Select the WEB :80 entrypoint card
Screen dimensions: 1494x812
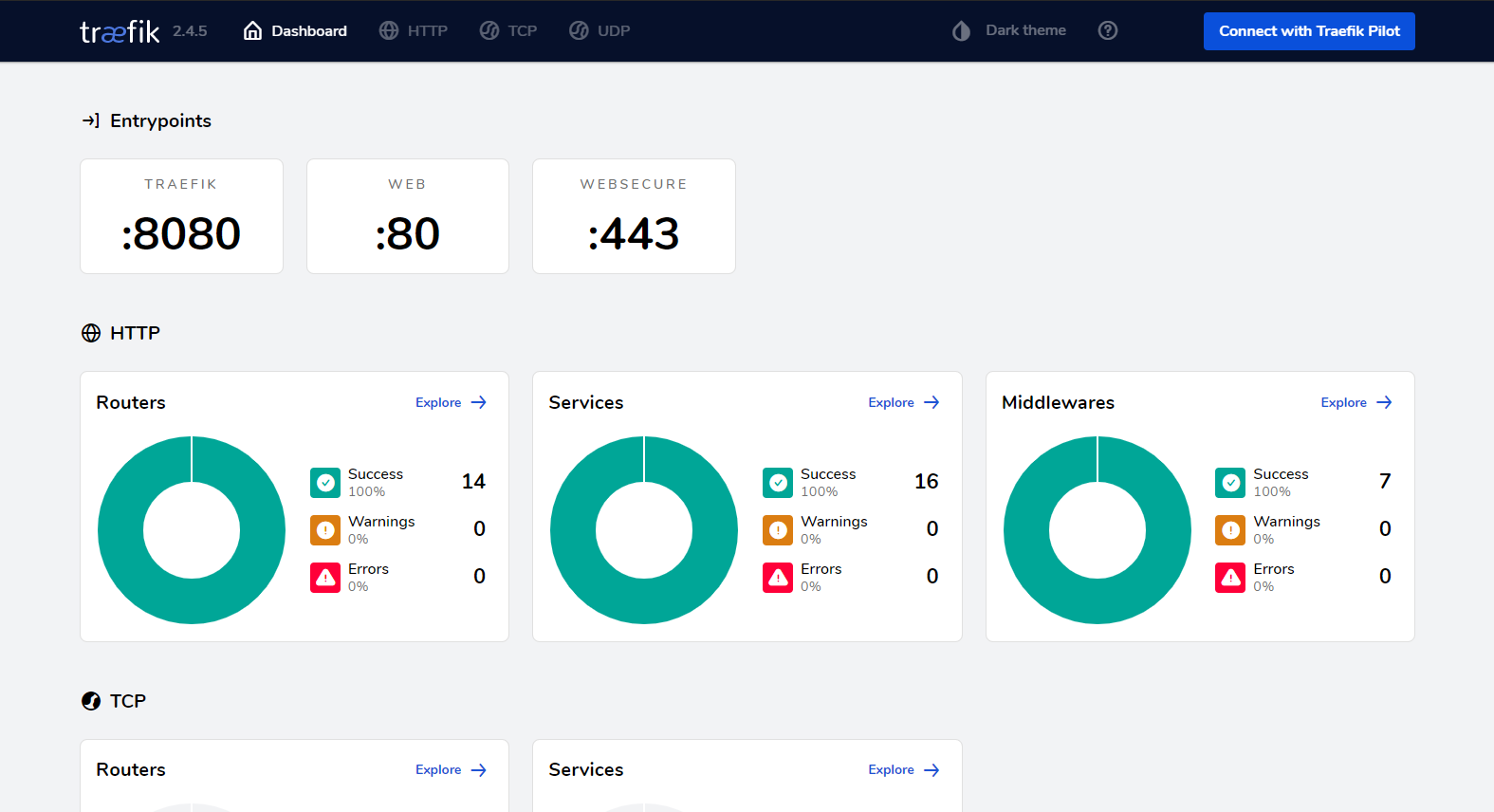coord(408,216)
